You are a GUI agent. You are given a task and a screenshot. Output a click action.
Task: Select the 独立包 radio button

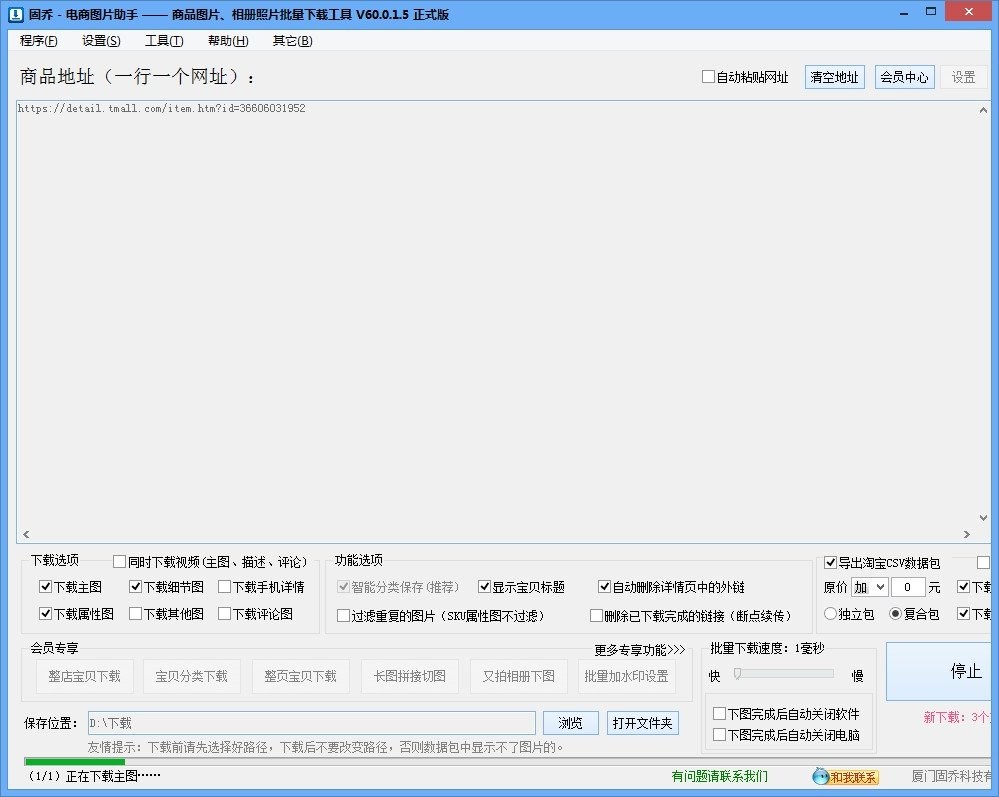click(831, 614)
